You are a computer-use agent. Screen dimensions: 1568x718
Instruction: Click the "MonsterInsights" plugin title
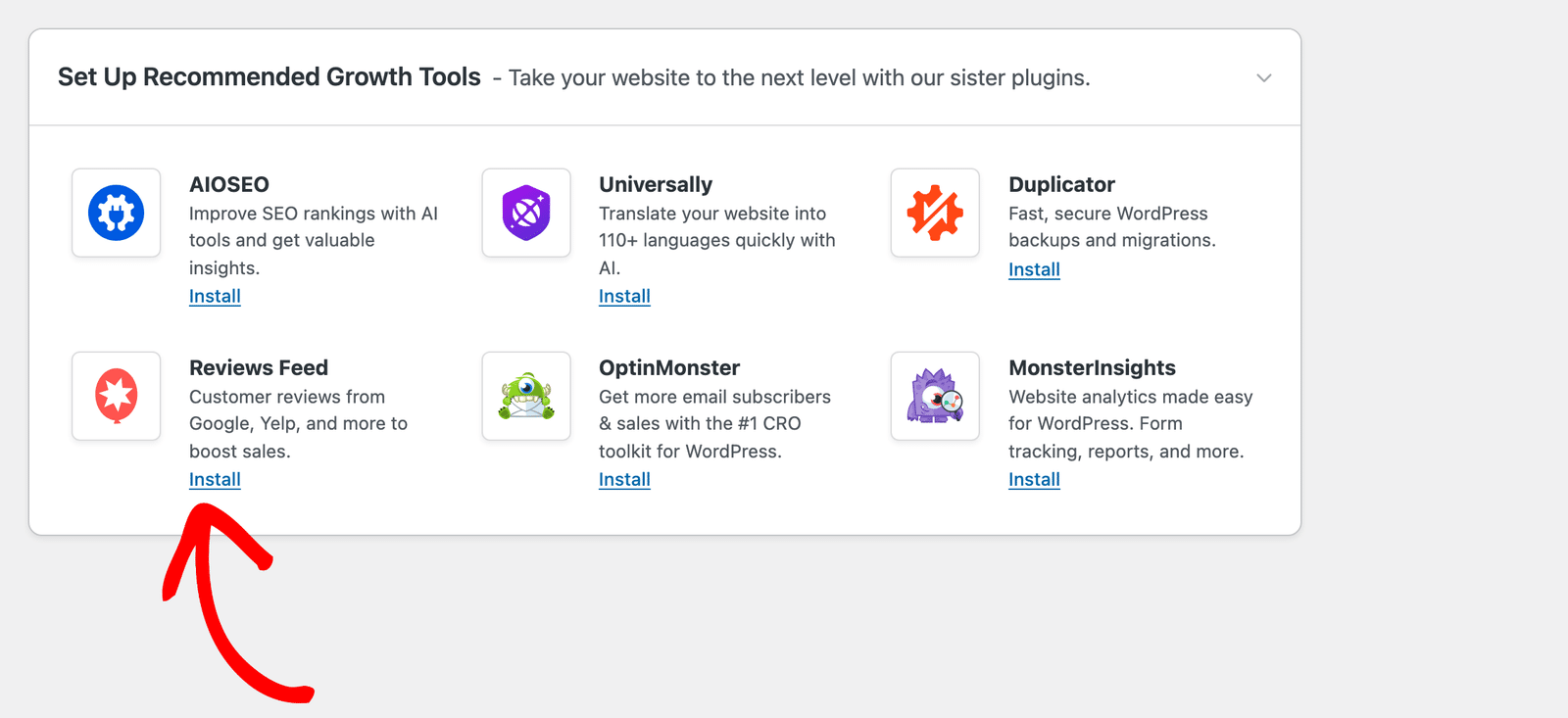pos(1092,367)
